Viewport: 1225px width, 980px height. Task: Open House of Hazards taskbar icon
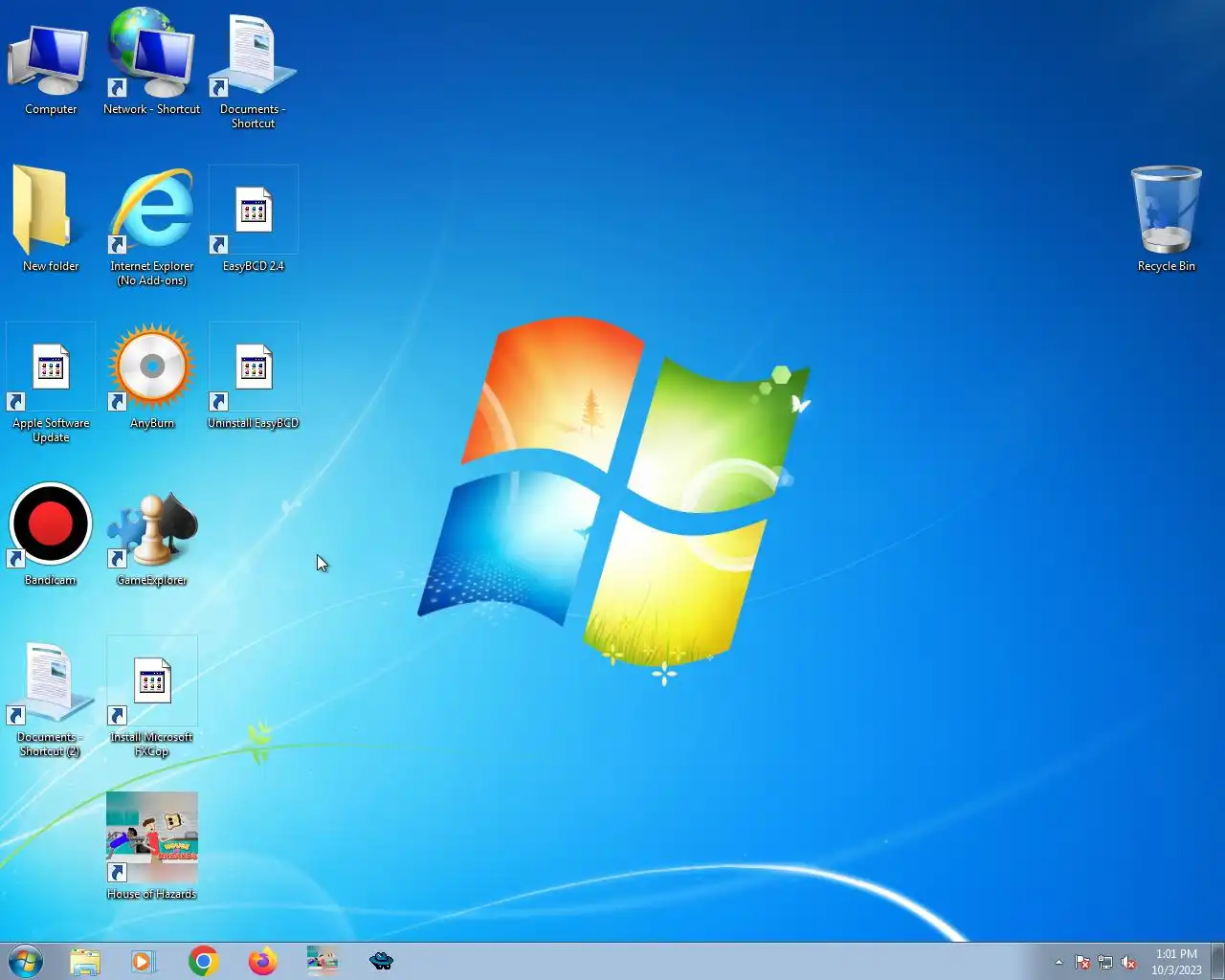(322, 961)
